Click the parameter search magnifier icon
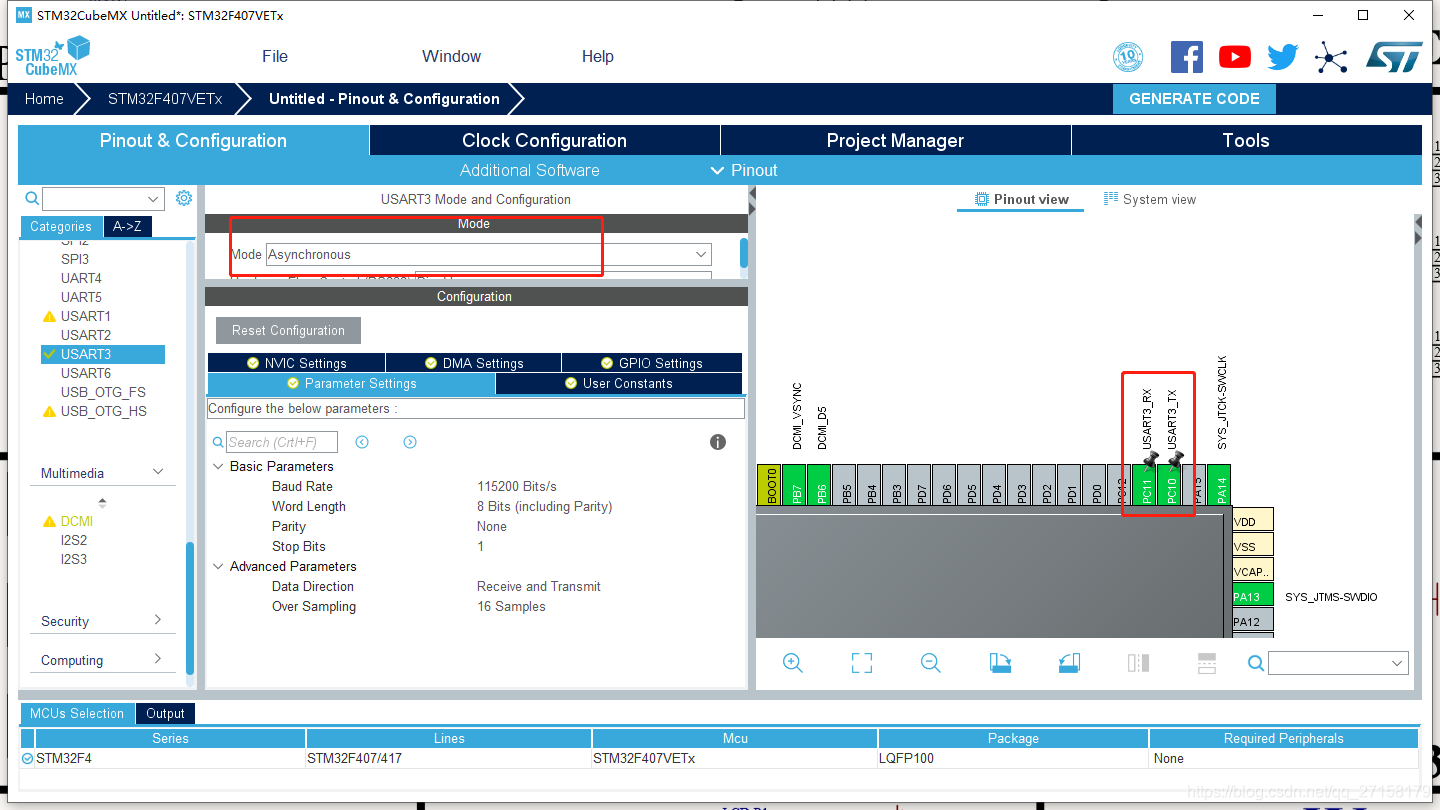 click(x=218, y=442)
